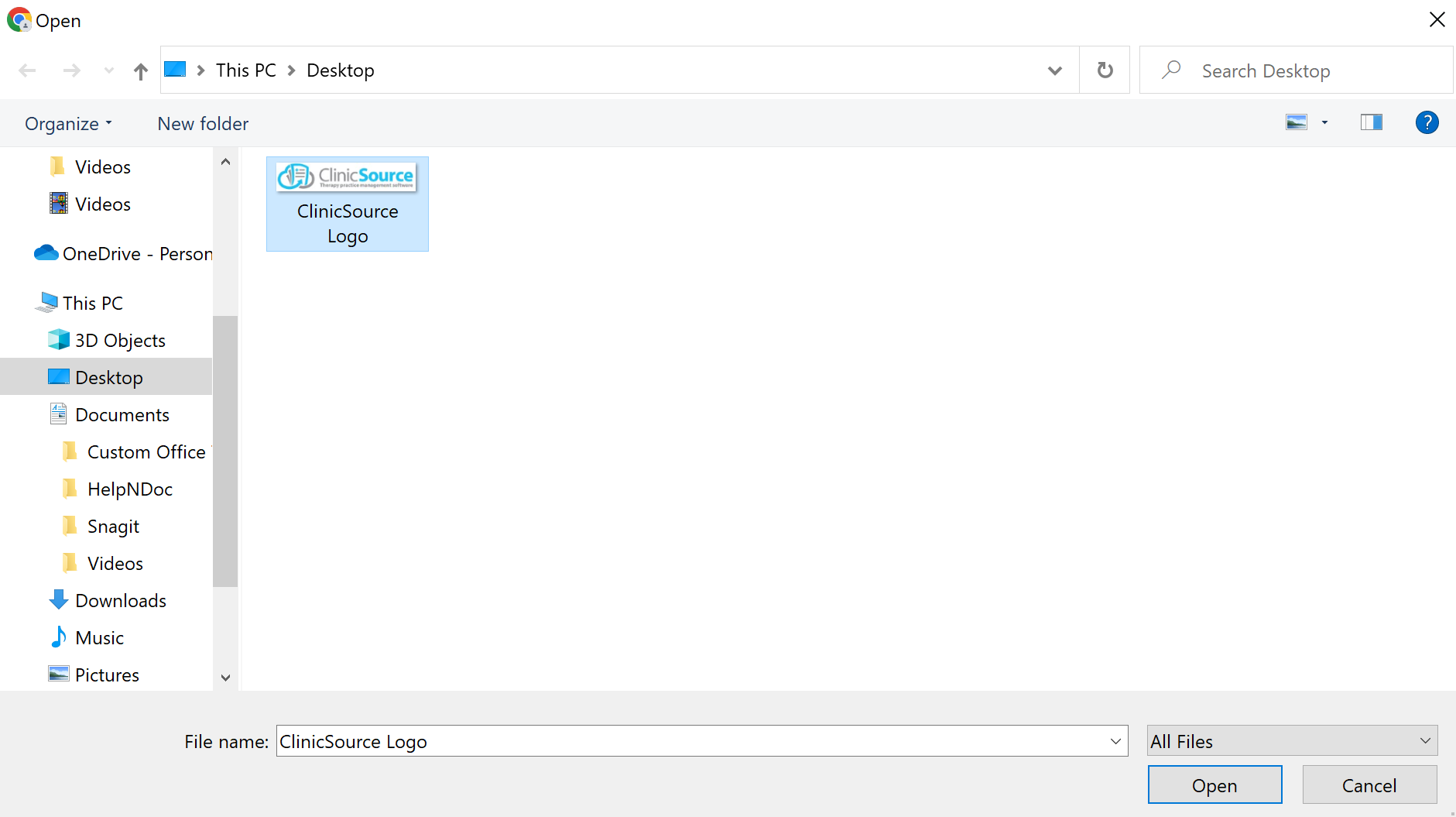The image size is (1456, 817).
Task: Click the Forward navigation arrow
Action: tap(71, 70)
